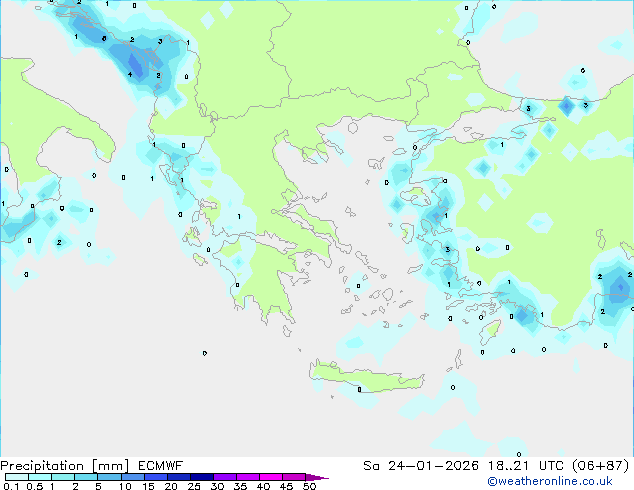The image size is (634, 490).
Task: Choose the 10–15 mm blue legend swatch
Action: [132, 477]
